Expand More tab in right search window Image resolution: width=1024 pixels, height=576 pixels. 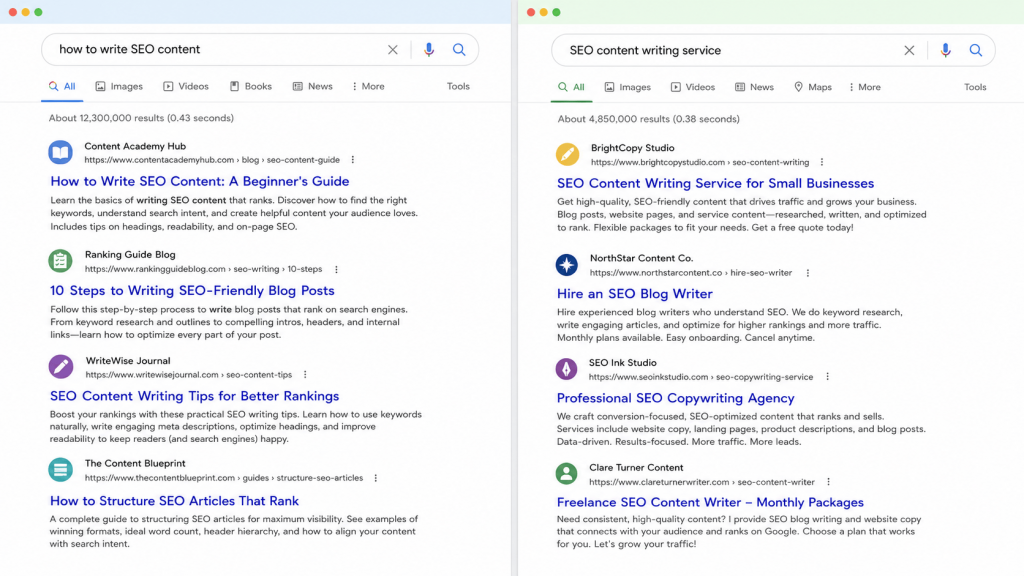(x=865, y=87)
